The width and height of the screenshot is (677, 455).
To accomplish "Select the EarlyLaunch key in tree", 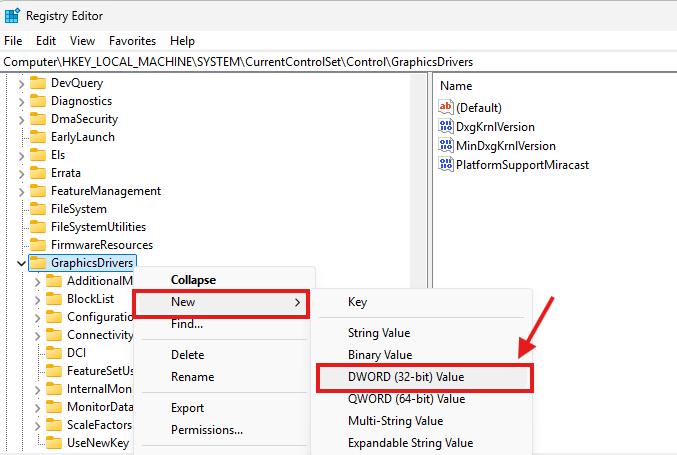I will click(x=82, y=137).
